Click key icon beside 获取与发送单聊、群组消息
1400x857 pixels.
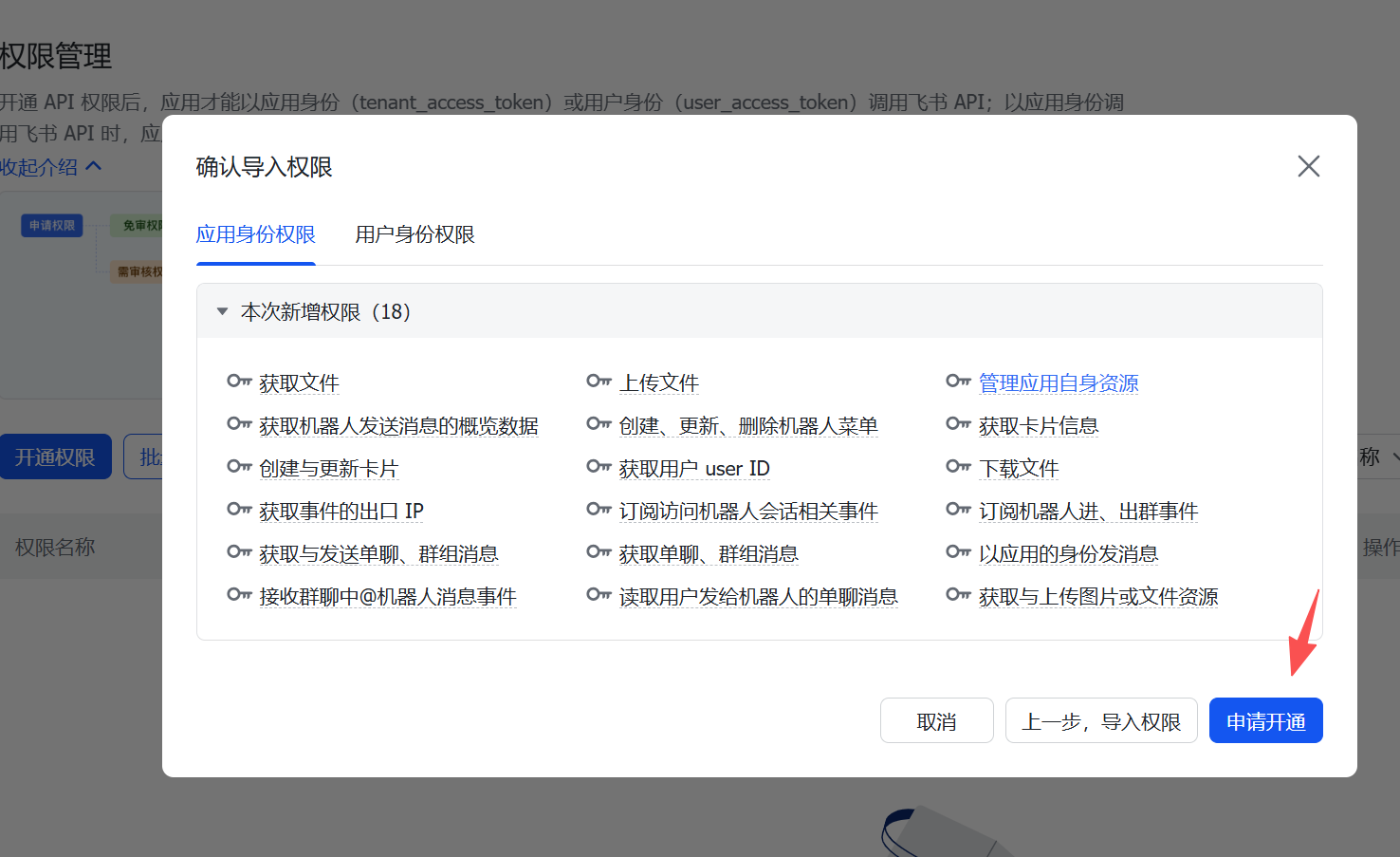pyautogui.click(x=239, y=552)
